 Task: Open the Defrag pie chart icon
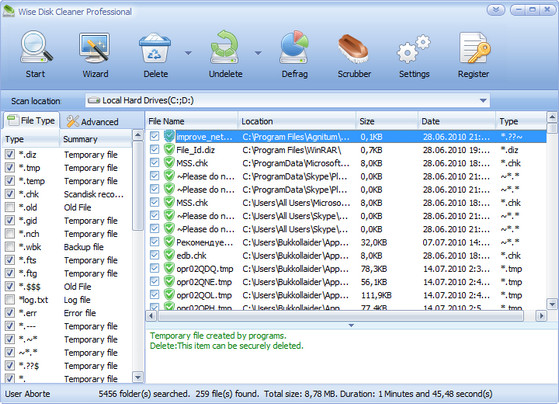pyautogui.click(x=294, y=48)
